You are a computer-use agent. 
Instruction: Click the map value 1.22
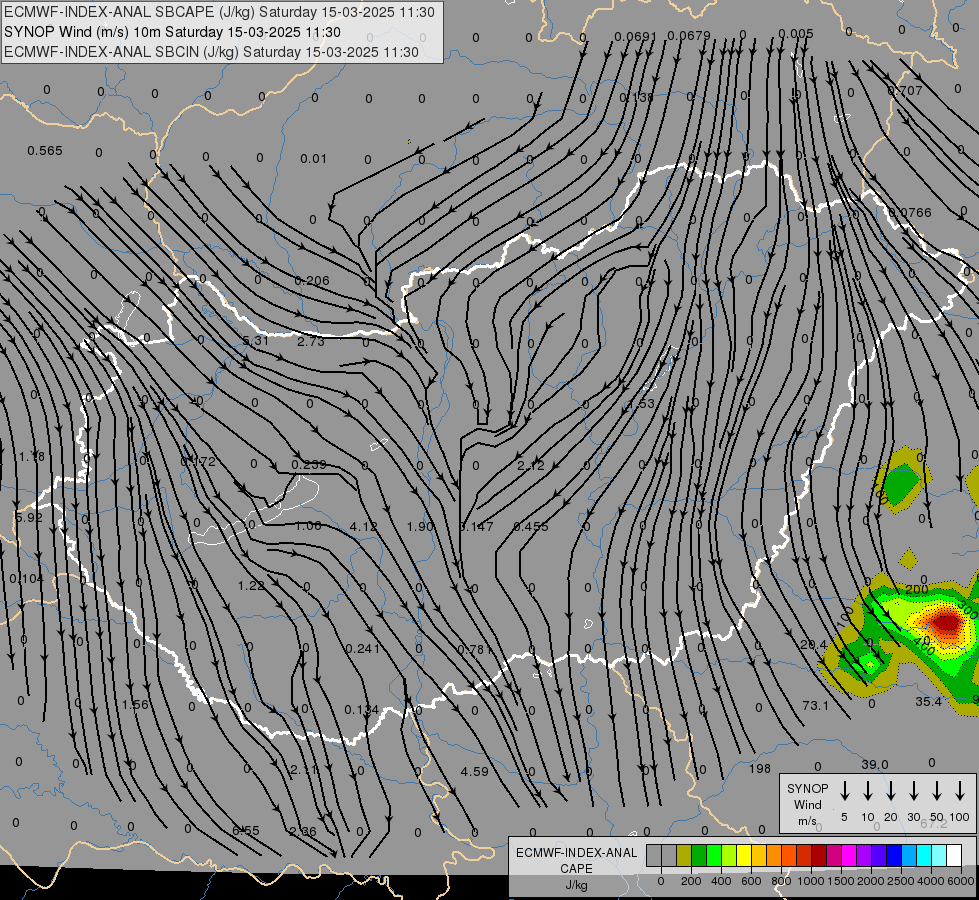tap(251, 585)
